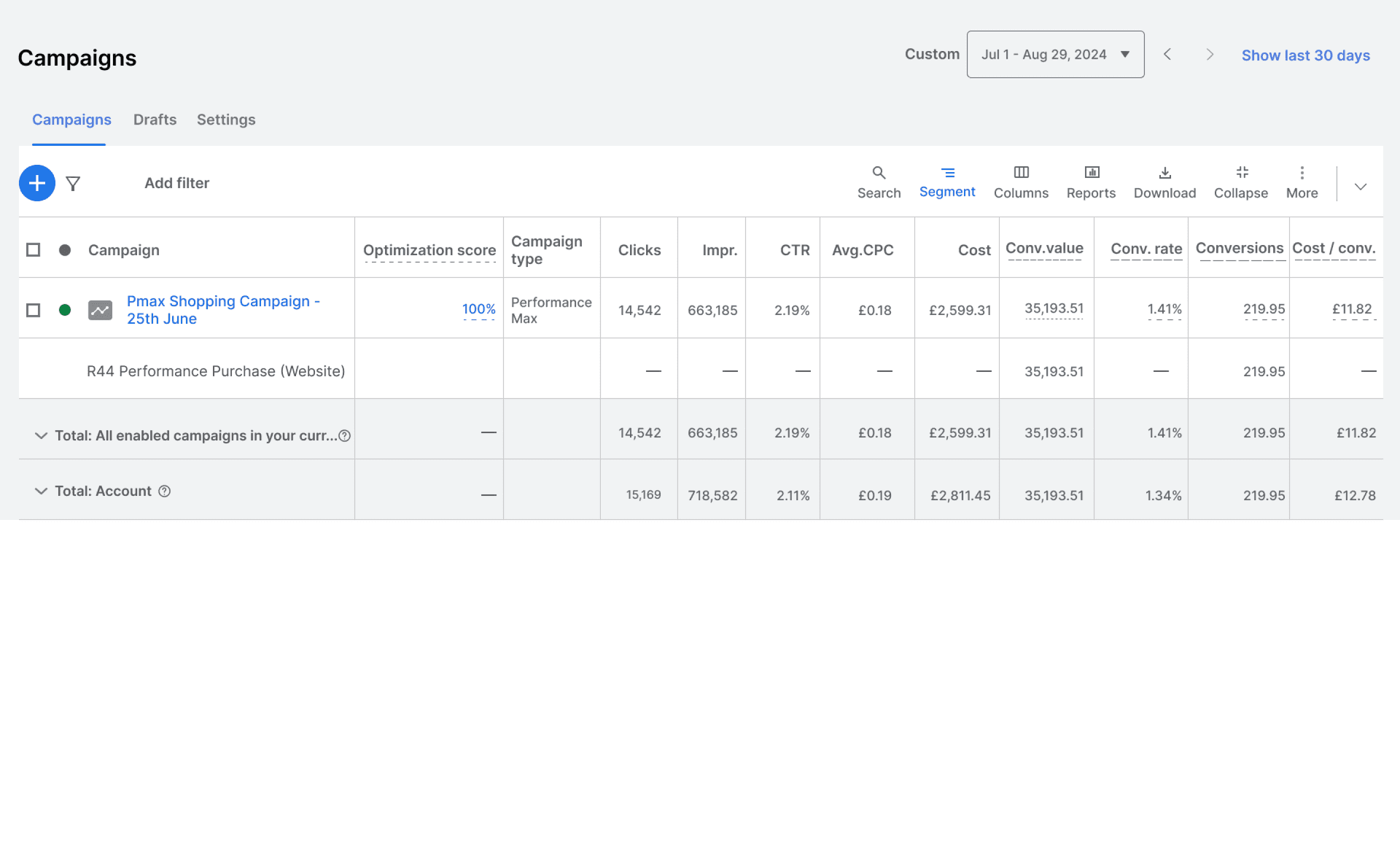Open the Reports toolbar item
The width and height of the screenshot is (1400, 859).
tap(1091, 182)
